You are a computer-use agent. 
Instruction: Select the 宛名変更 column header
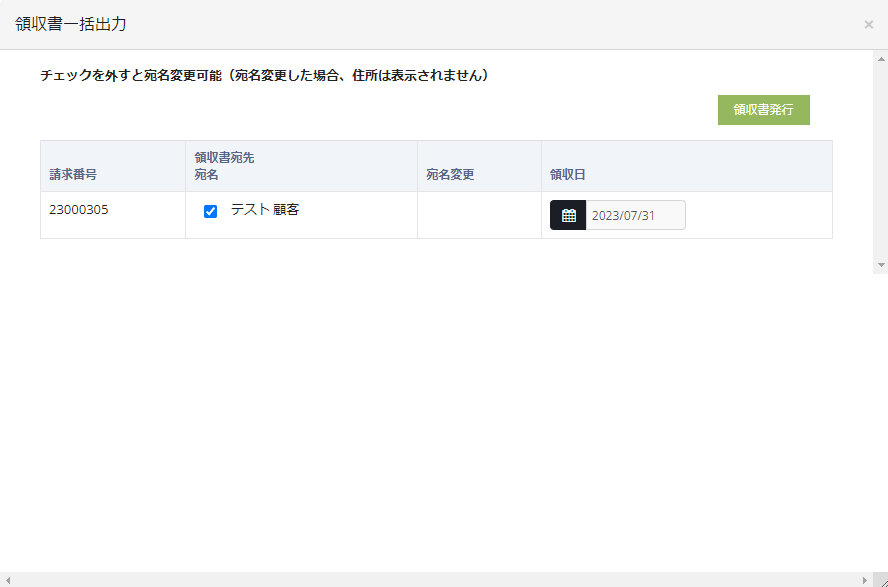(x=450, y=175)
